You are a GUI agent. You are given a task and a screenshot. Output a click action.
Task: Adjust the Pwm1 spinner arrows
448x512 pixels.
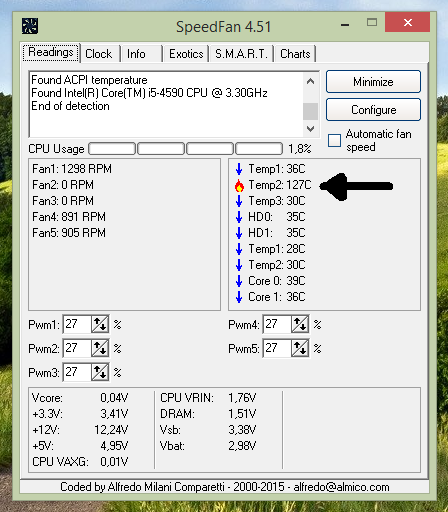click(100, 324)
